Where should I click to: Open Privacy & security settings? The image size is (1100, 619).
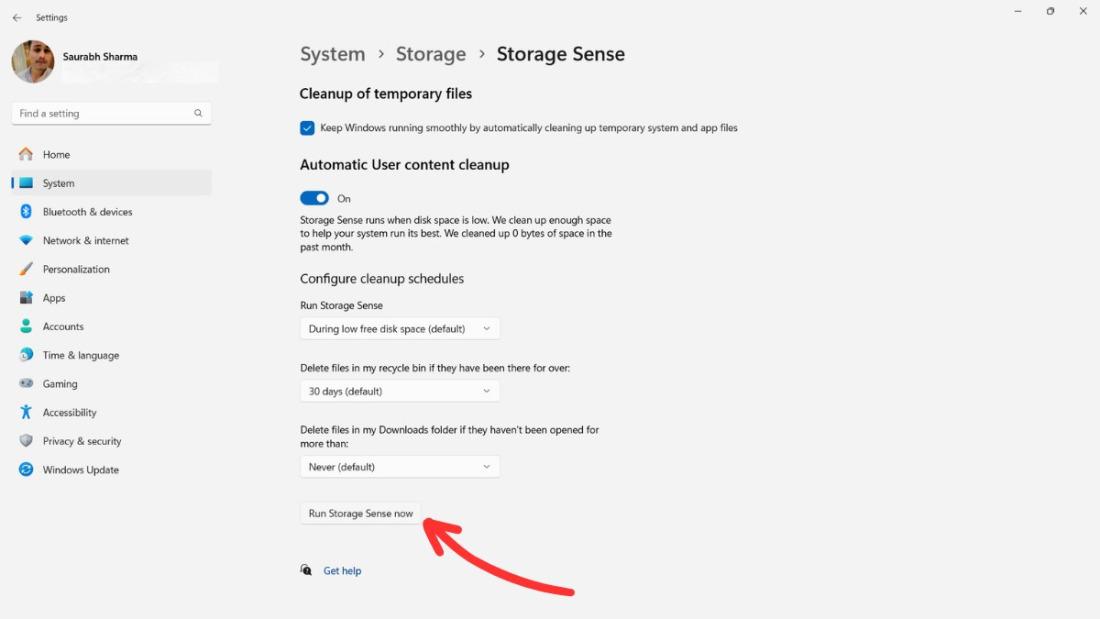point(81,440)
